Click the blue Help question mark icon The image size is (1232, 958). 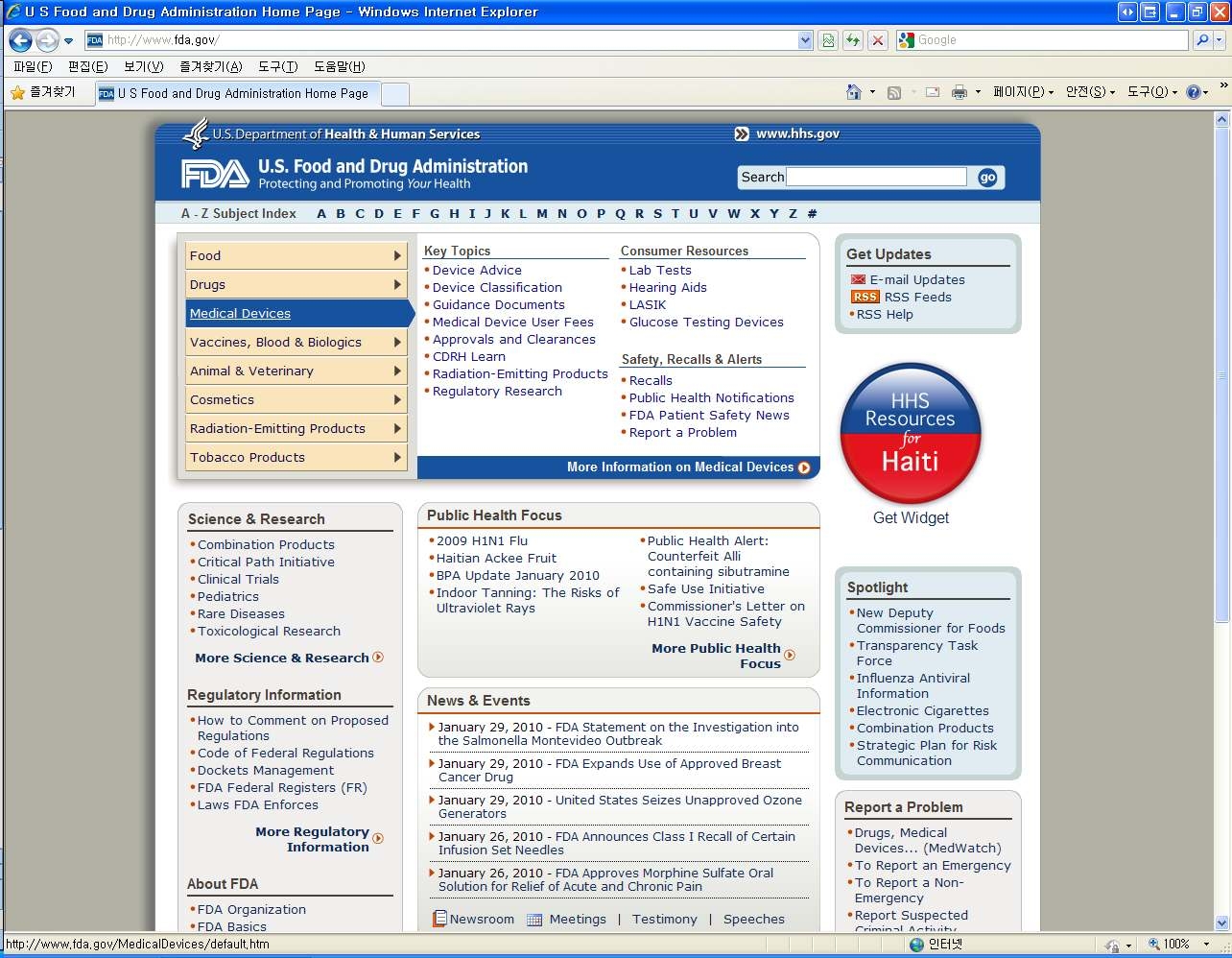(1193, 92)
